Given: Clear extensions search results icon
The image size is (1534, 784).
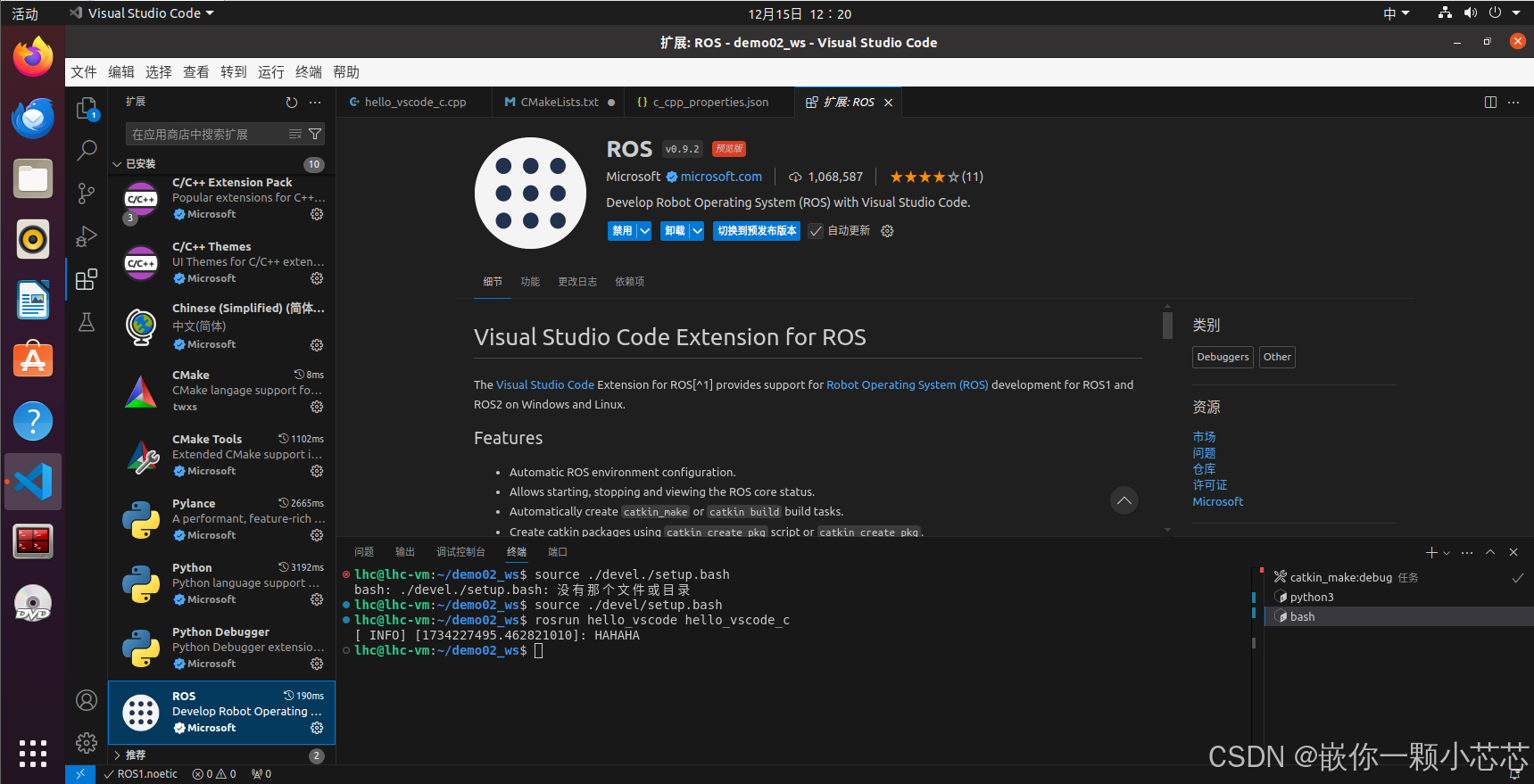Looking at the screenshot, I should point(295,134).
